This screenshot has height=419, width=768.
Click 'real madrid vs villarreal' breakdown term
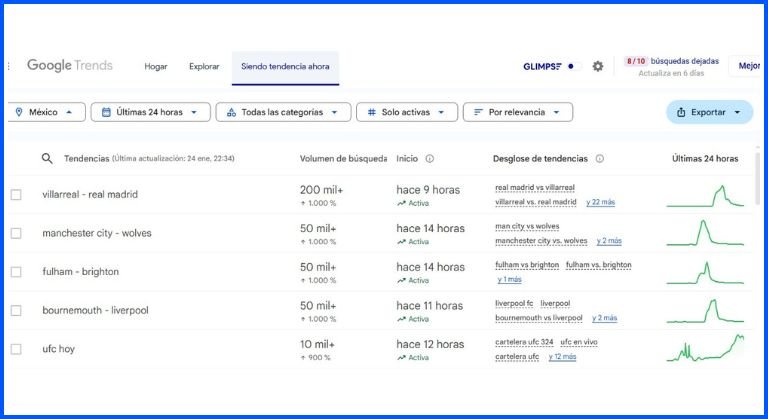tap(535, 188)
